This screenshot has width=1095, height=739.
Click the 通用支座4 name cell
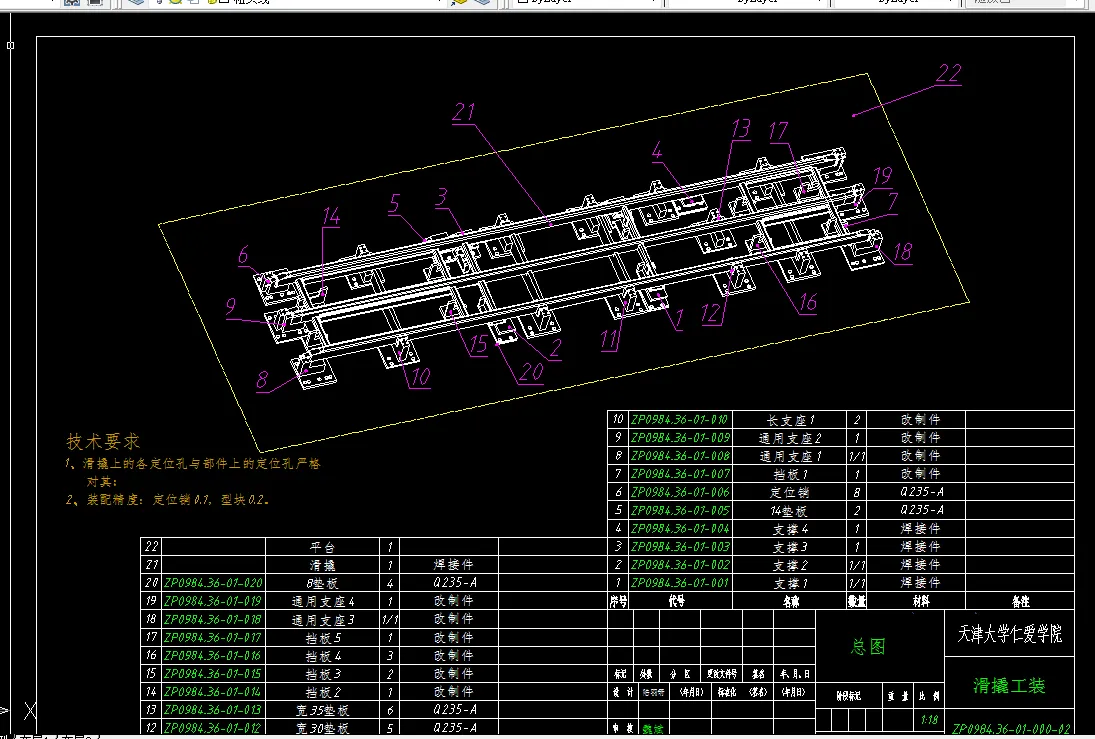pos(323,601)
